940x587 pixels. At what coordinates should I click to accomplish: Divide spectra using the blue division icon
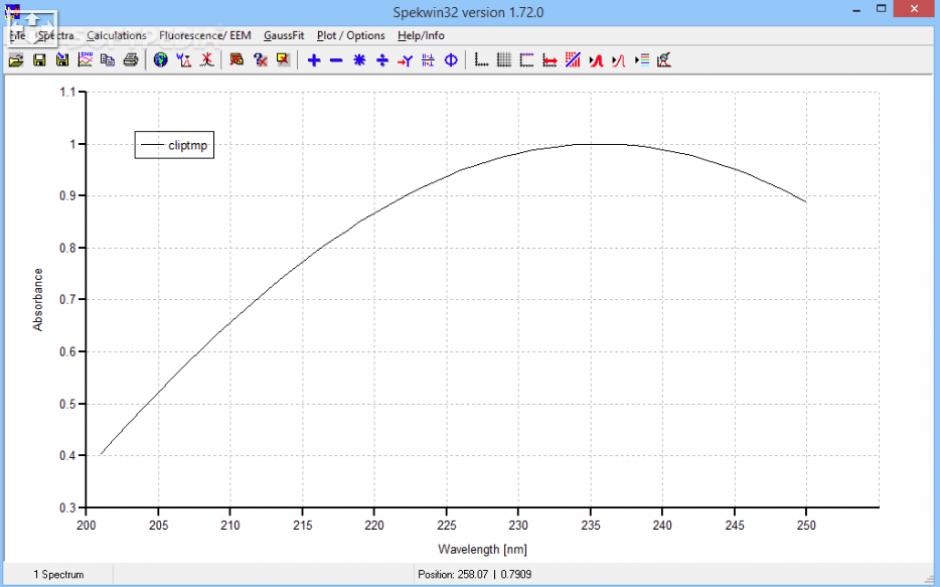click(382, 60)
